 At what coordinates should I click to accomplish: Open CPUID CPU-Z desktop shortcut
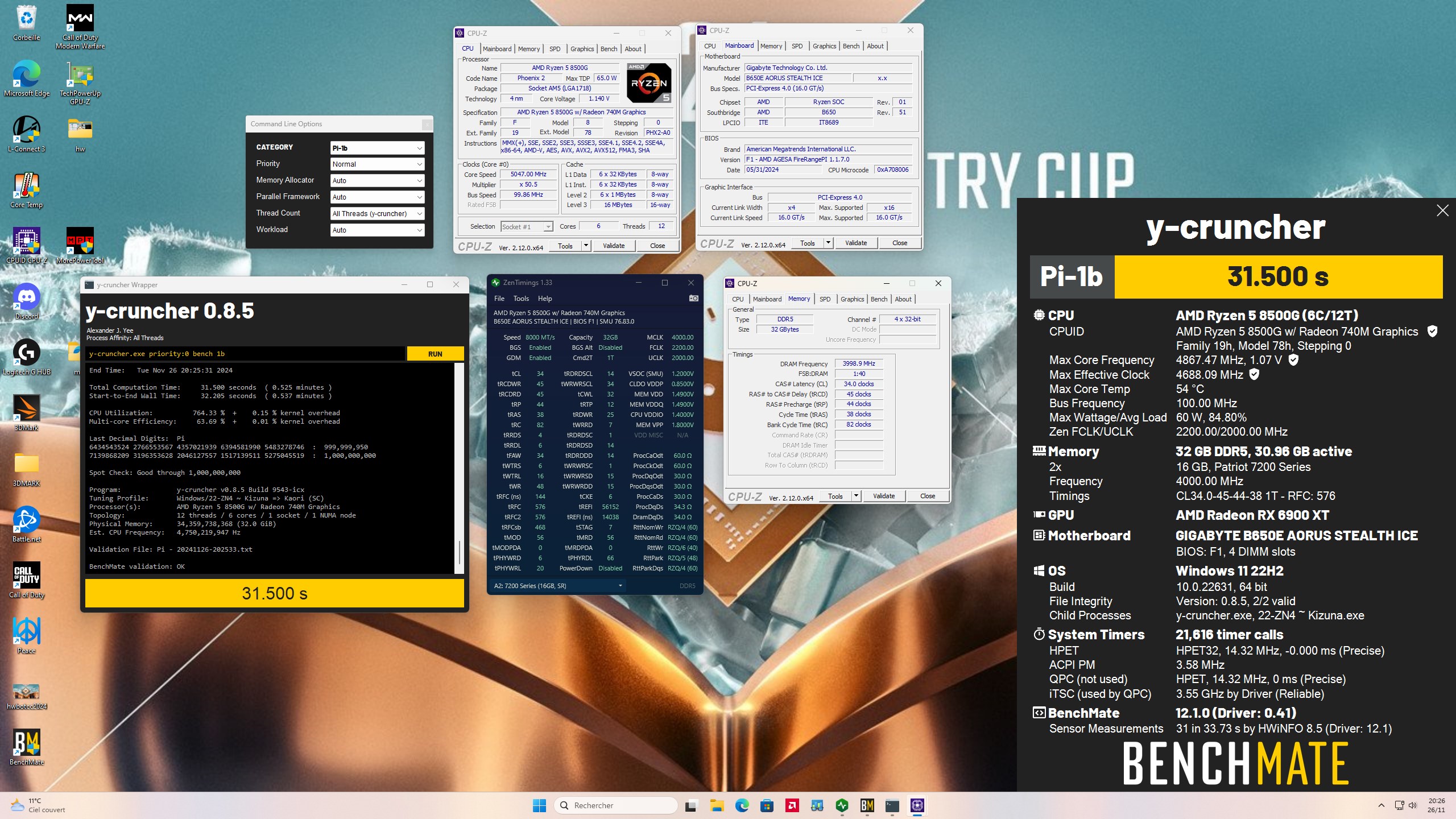pyautogui.click(x=27, y=246)
